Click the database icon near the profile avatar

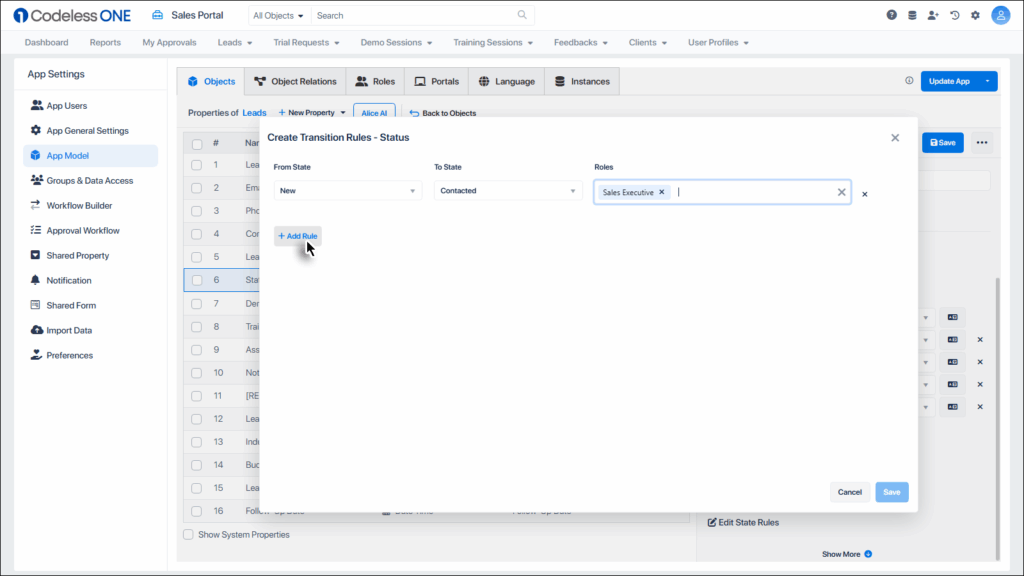pos(911,15)
